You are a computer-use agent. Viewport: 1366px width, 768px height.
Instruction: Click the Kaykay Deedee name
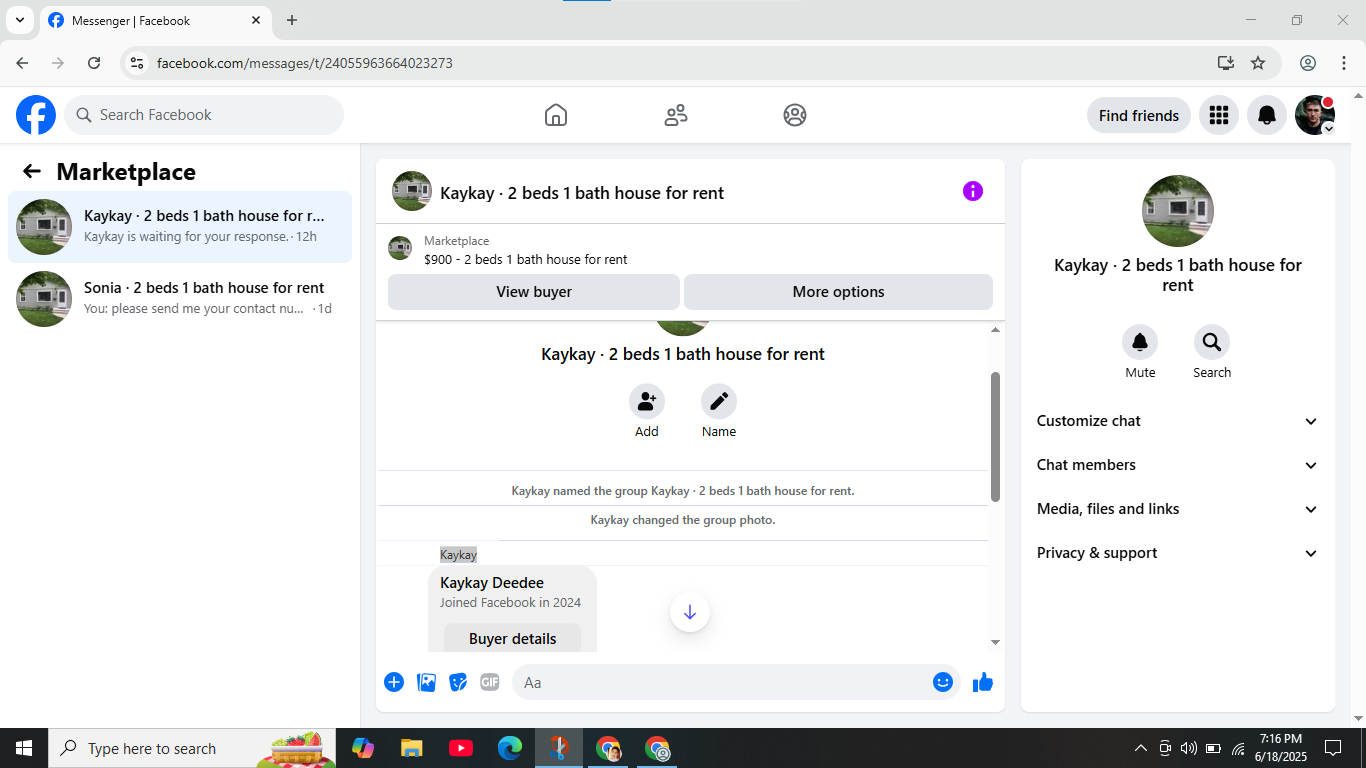coord(492,583)
